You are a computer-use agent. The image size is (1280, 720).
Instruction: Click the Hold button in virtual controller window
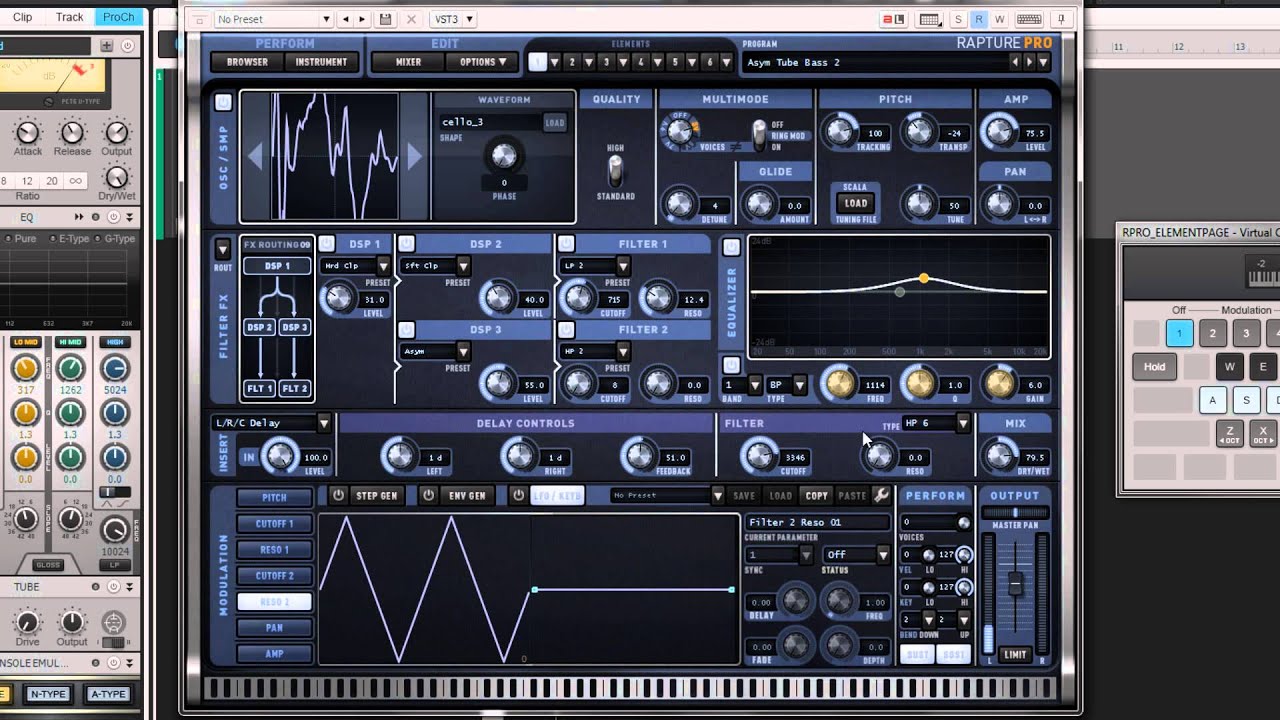click(1154, 367)
